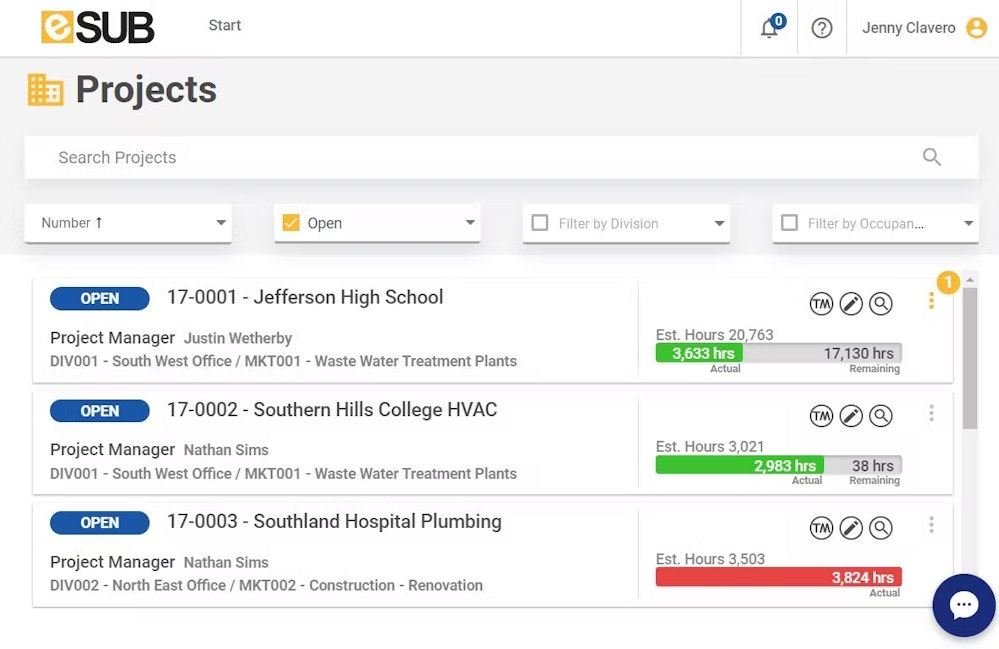Click the T&M icon for Jefferson High School
This screenshot has height=649, width=999.
click(821, 304)
